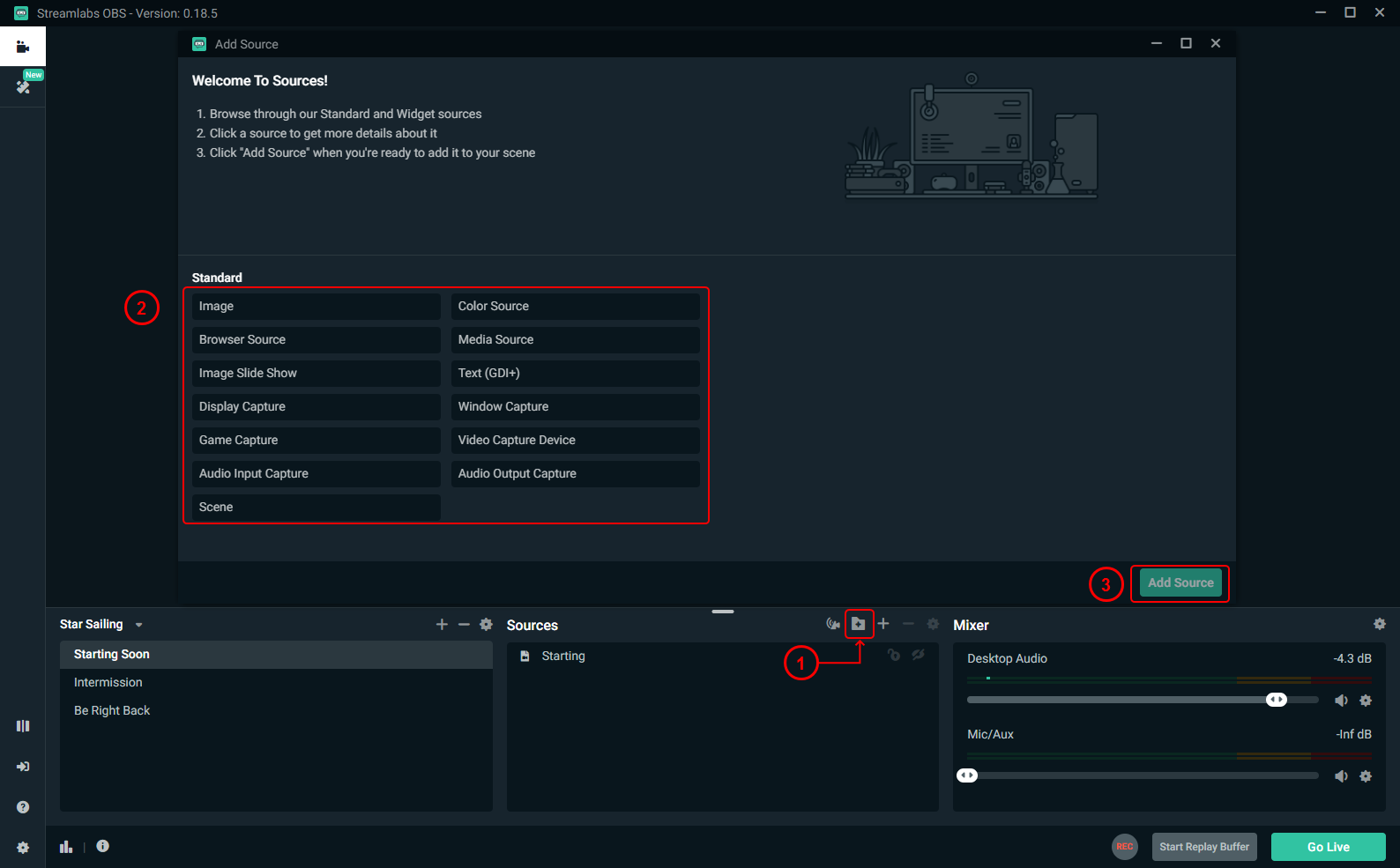Choose the Text (GDI+) source

pyautogui.click(x=576, y=373)
